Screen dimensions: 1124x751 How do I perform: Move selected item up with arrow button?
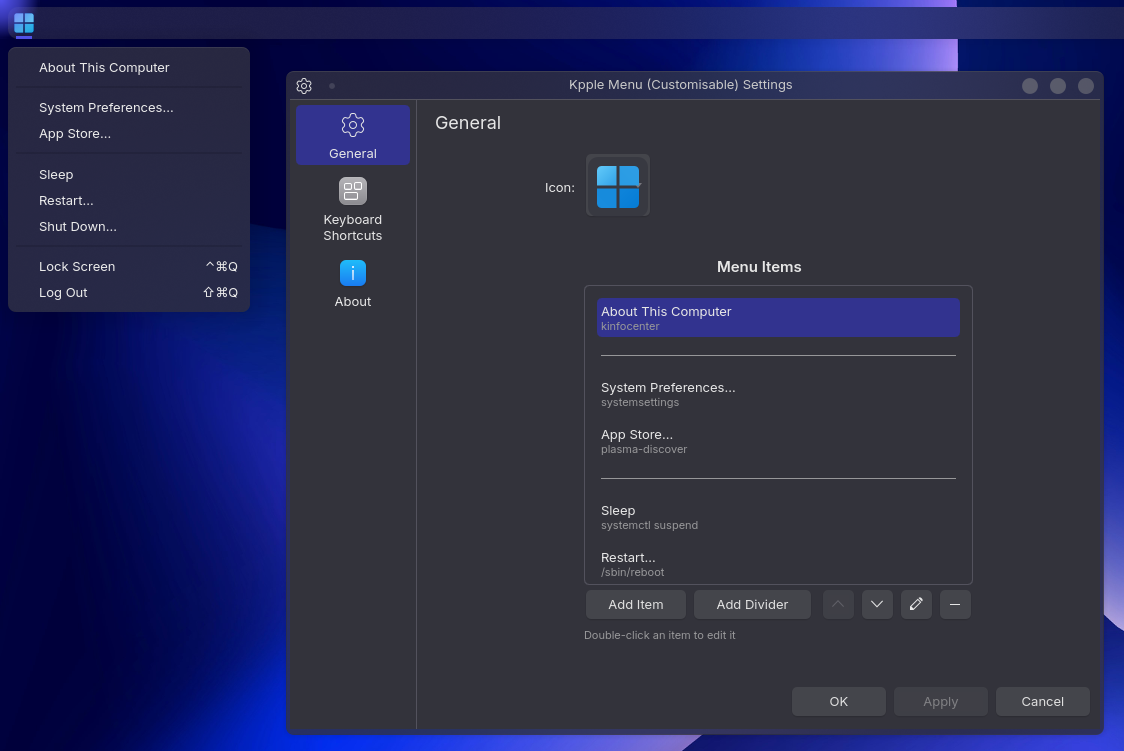(838, 605)
